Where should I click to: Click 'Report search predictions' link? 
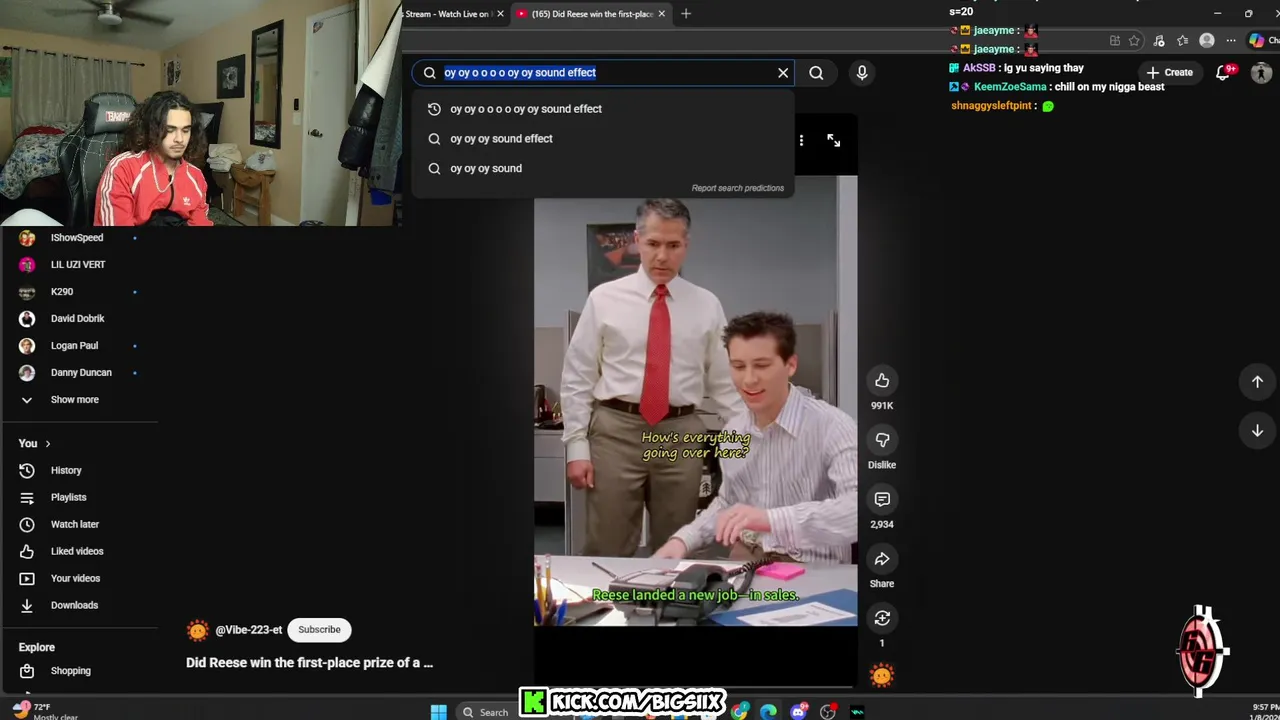pyautogui.click(x=738, y=188)
